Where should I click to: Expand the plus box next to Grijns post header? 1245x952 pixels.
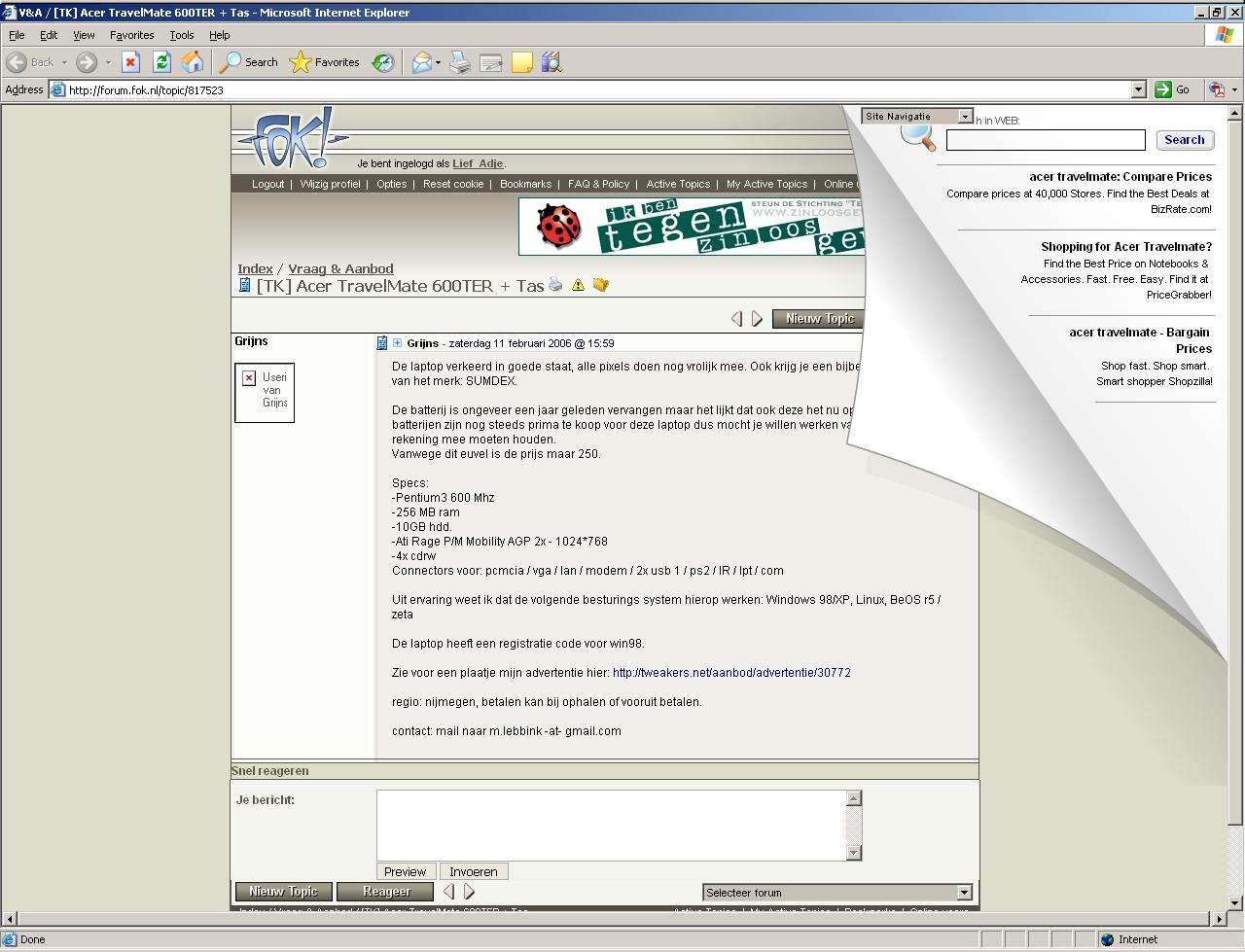tap(397, 342)
